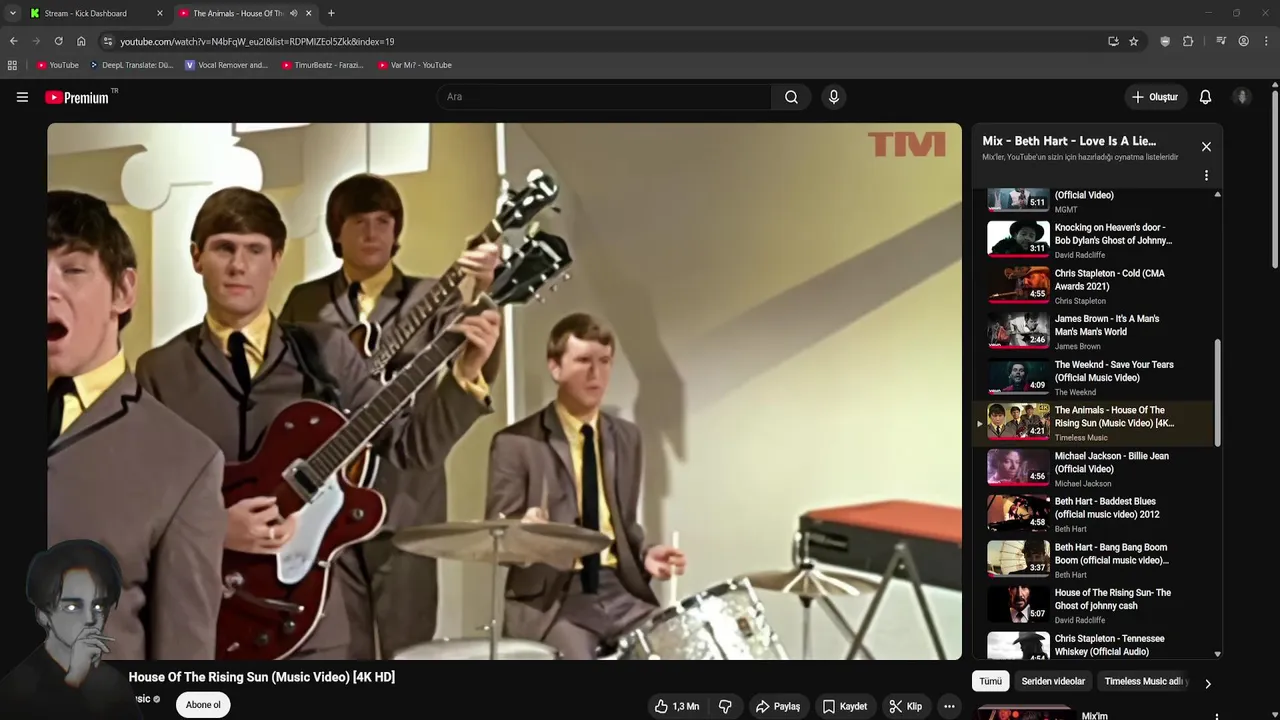
Task: Close the Kick Dashboard browser tab
Action: click(159, 13)
